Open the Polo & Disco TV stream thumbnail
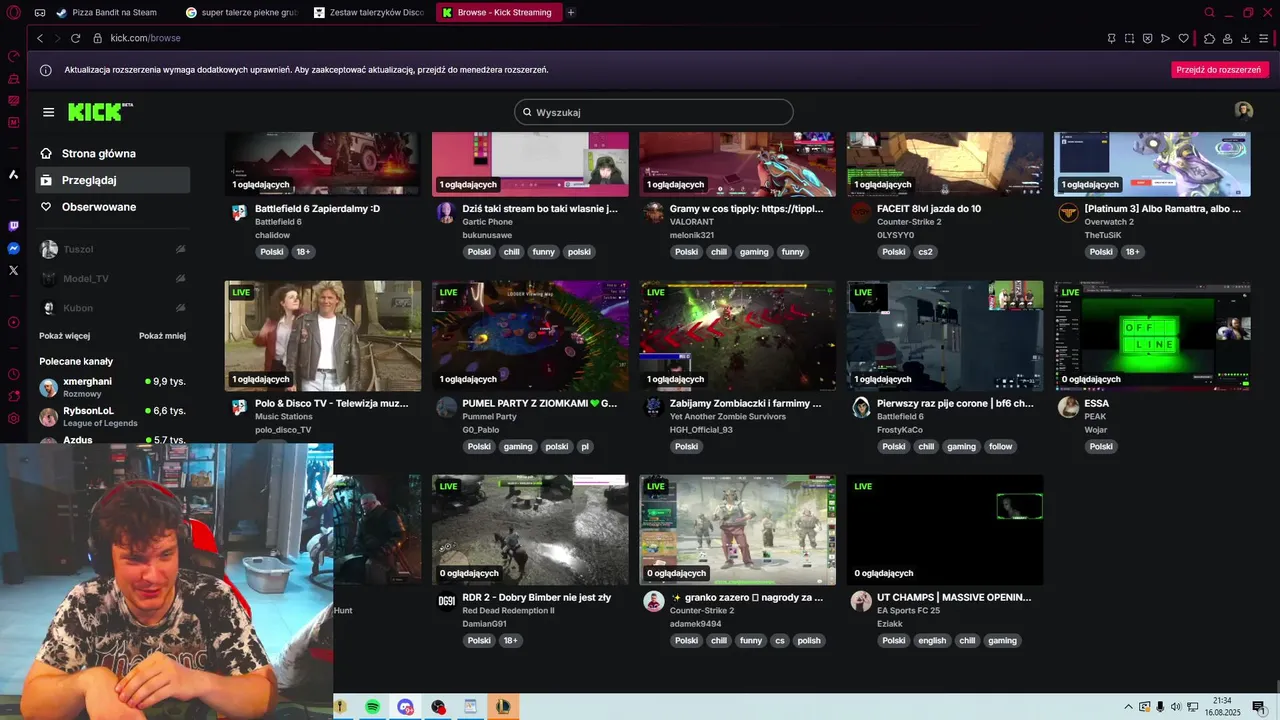The image size is (1280, 720). [323, 335]
